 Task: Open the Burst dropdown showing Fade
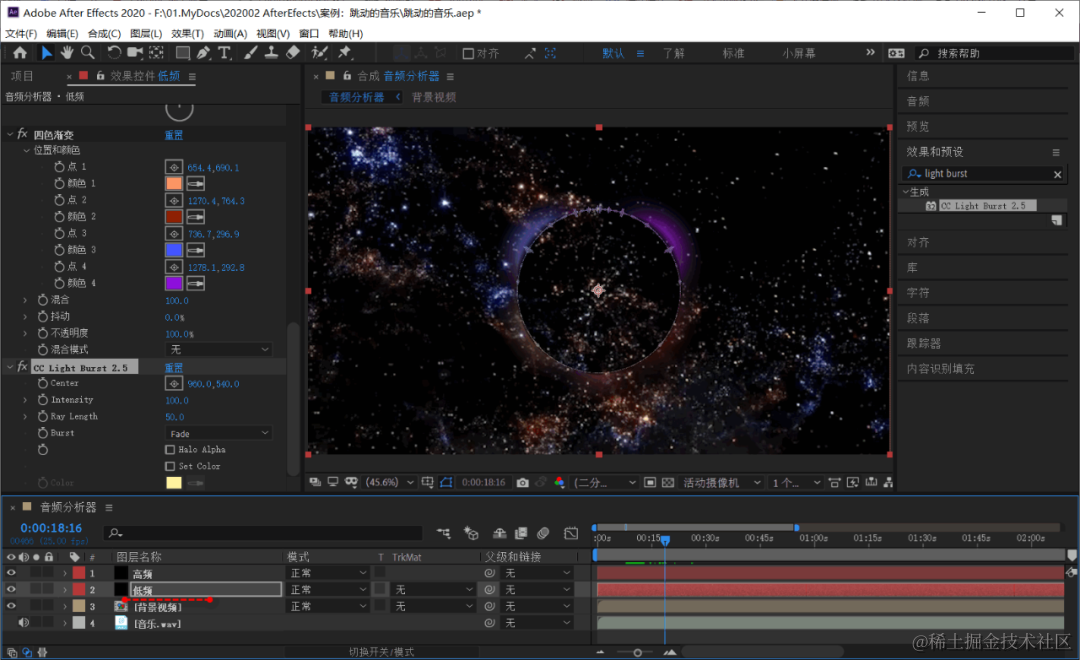click(x=218, y=433)
